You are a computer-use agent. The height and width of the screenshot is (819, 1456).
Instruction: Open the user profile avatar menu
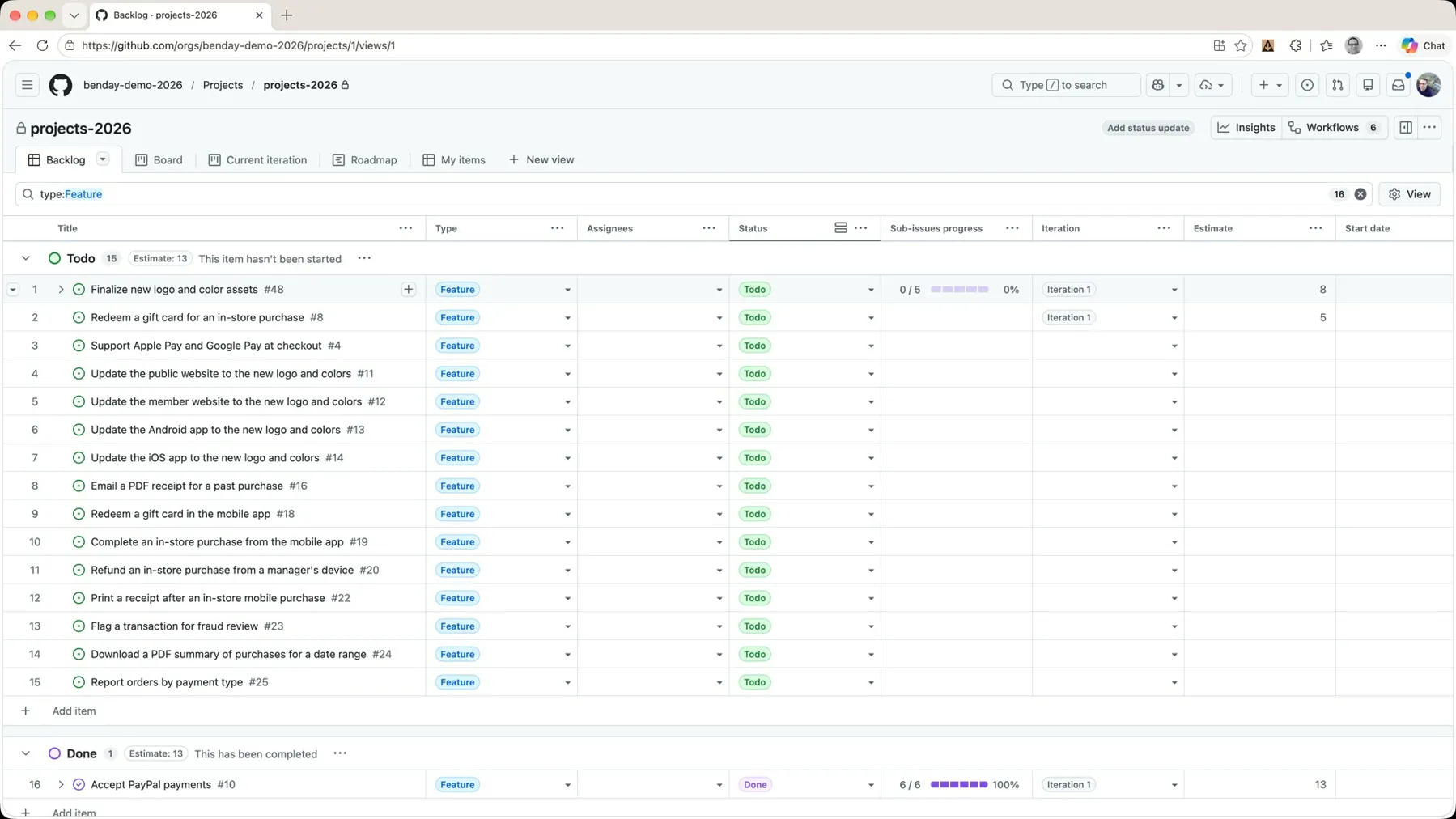[x=1428, y=85]
